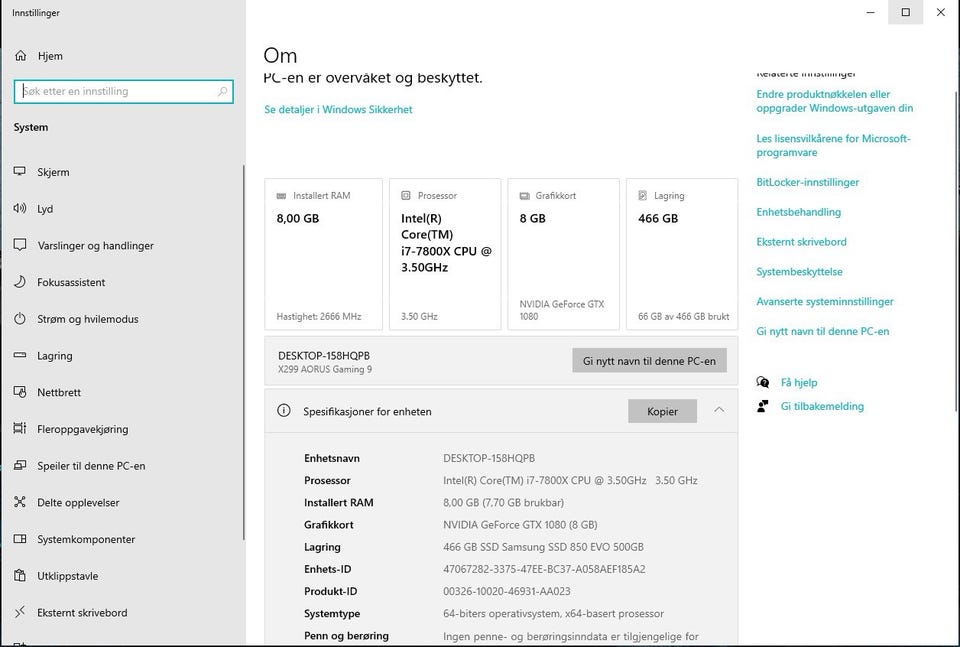Click the Nettbrett tablet icon

20,392
